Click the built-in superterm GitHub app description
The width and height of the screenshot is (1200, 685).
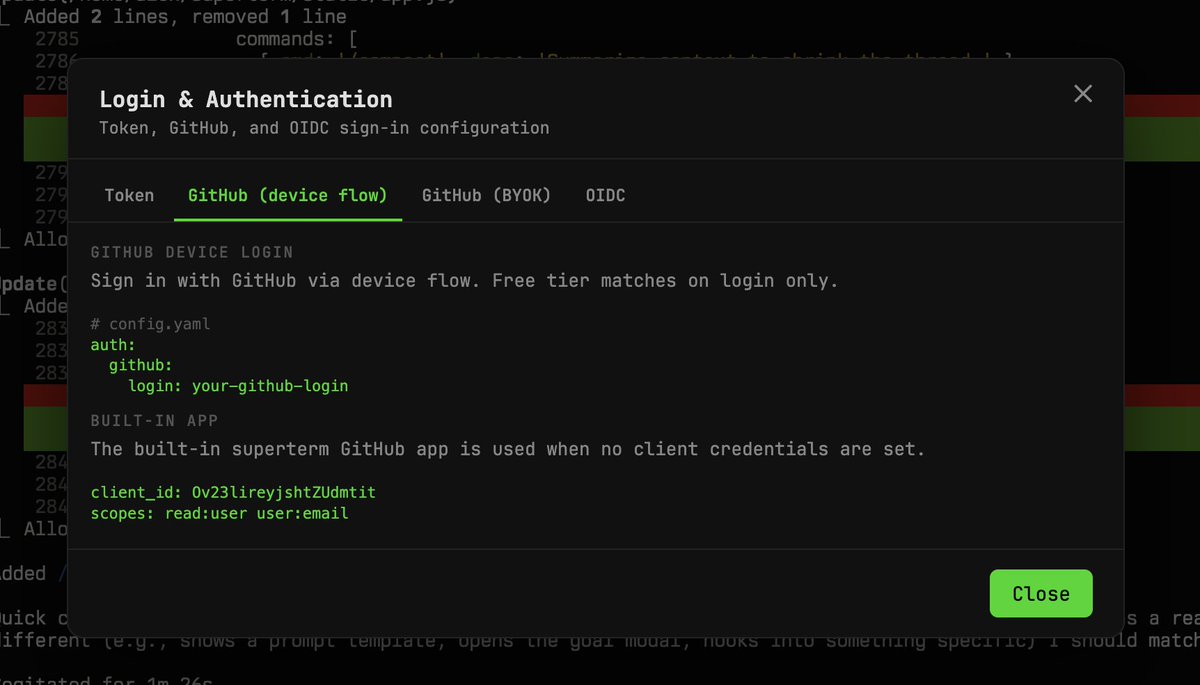[x=508, y=449]
